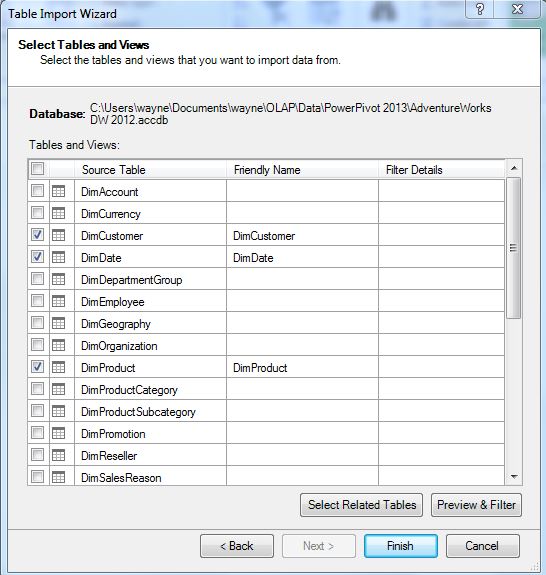Open Preview & Filter

coord(476,505)
